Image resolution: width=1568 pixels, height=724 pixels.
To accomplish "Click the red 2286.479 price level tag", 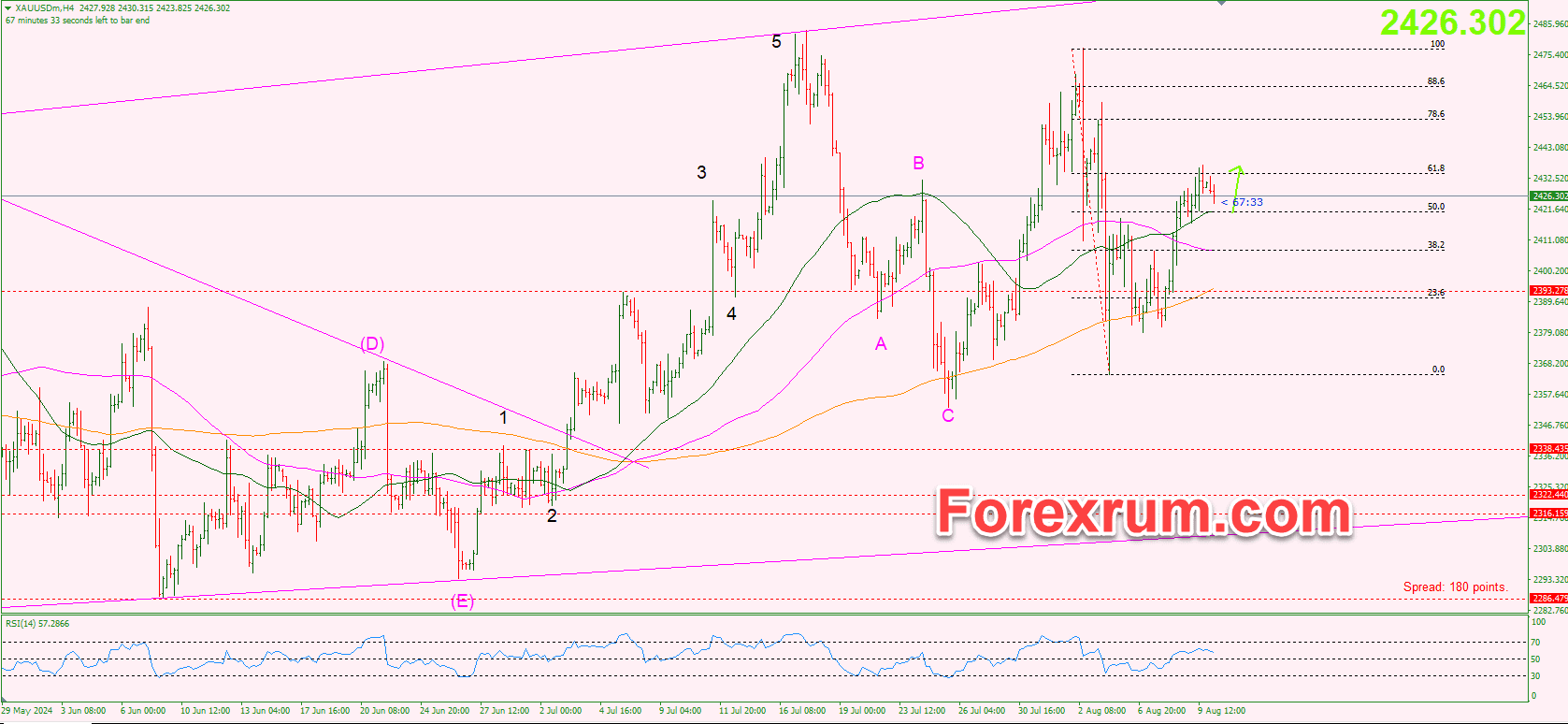I will tap(1548, 599).
